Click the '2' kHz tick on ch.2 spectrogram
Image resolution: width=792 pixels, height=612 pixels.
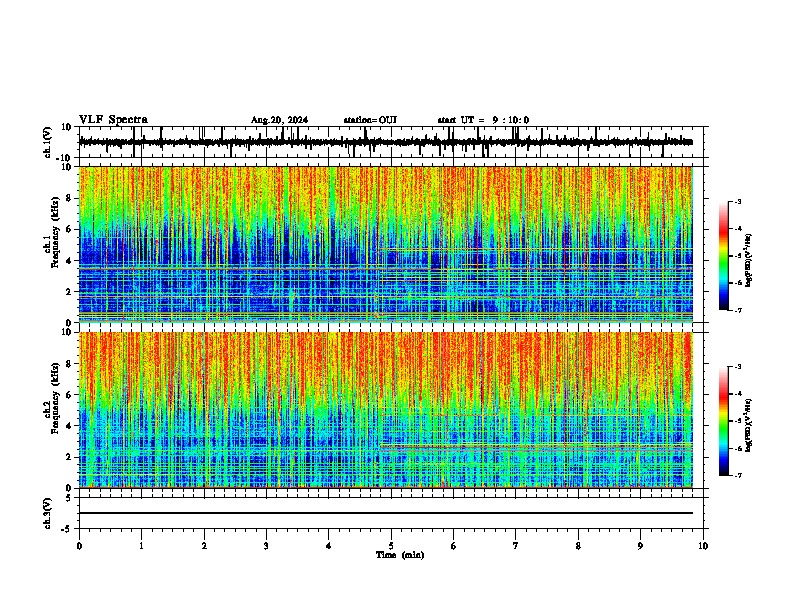pyautogui.click(x=69, y=457)
